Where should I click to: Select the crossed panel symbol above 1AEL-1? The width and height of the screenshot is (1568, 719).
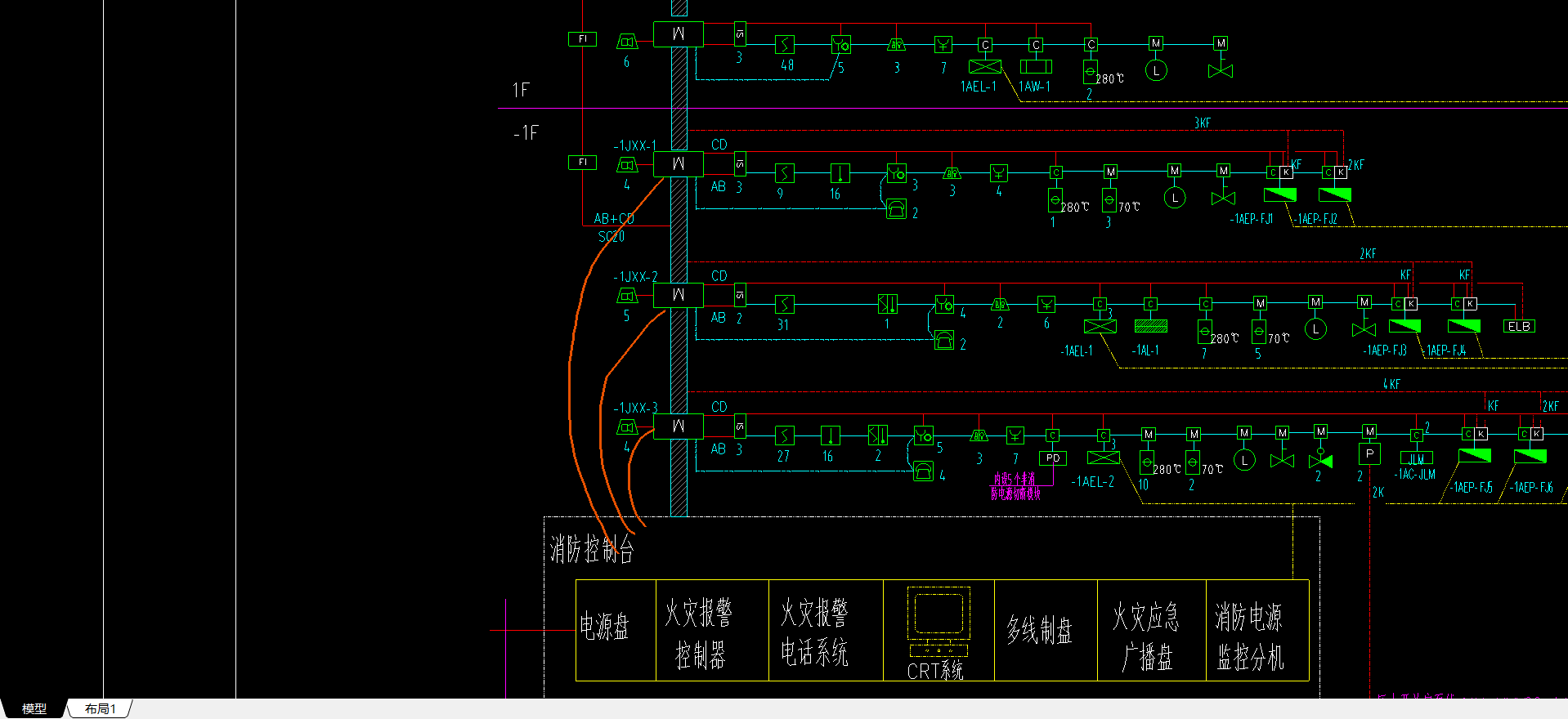point(985,67)
